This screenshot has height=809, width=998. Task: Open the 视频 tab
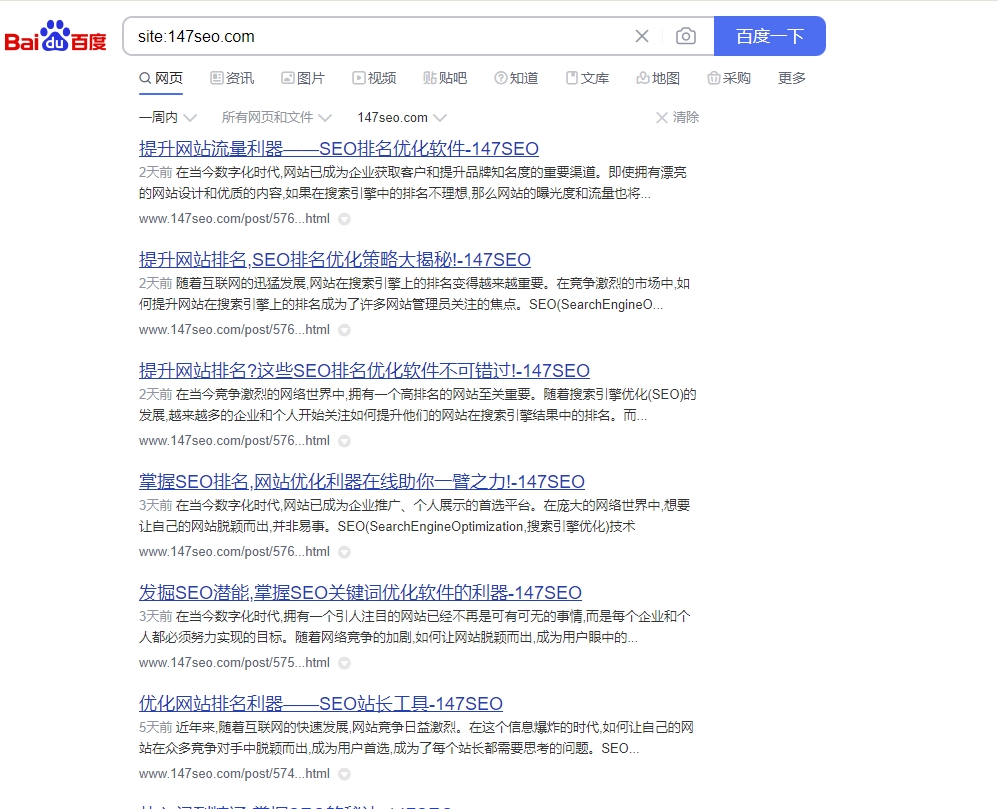[374, 78]
